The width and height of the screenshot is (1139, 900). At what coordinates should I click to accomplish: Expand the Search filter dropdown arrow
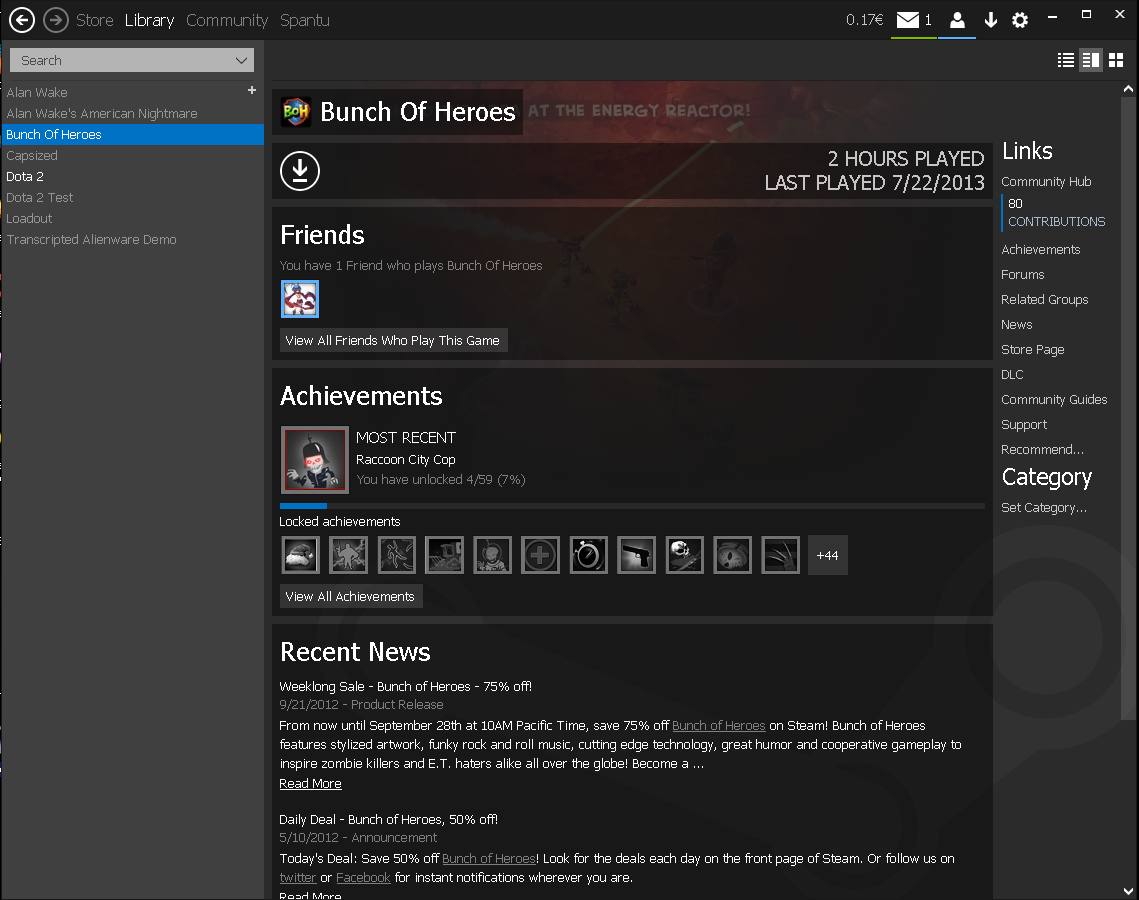coord(241,60)
